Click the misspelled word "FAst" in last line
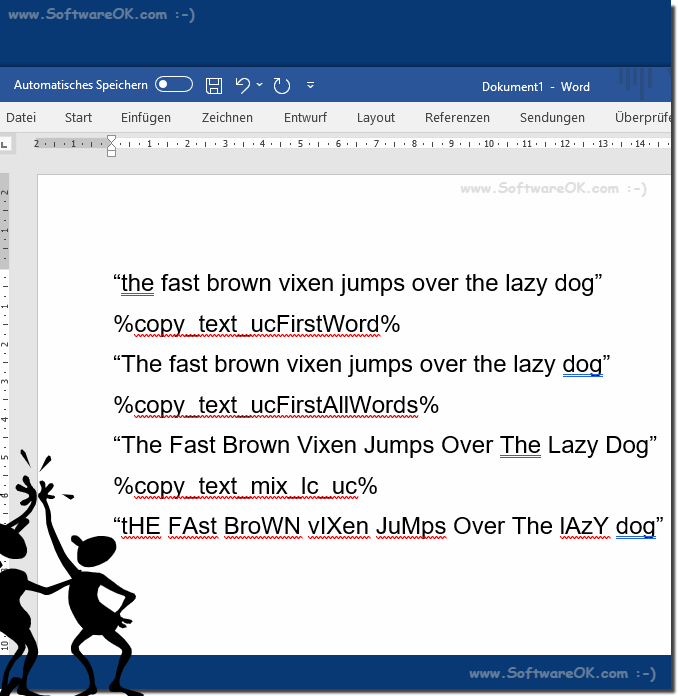678x696 pixels. coord(193,526)
